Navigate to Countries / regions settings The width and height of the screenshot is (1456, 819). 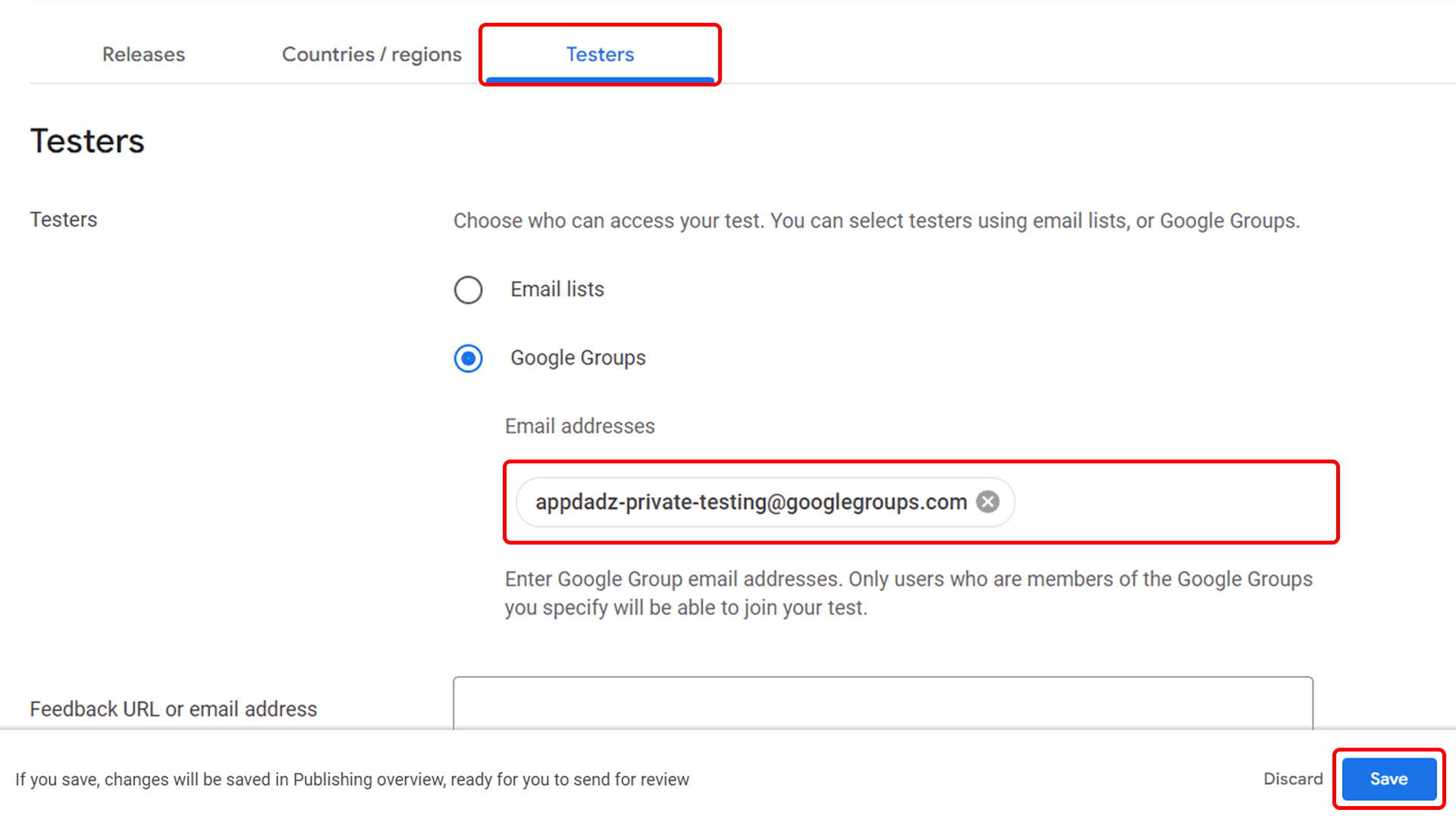point(372,54)
